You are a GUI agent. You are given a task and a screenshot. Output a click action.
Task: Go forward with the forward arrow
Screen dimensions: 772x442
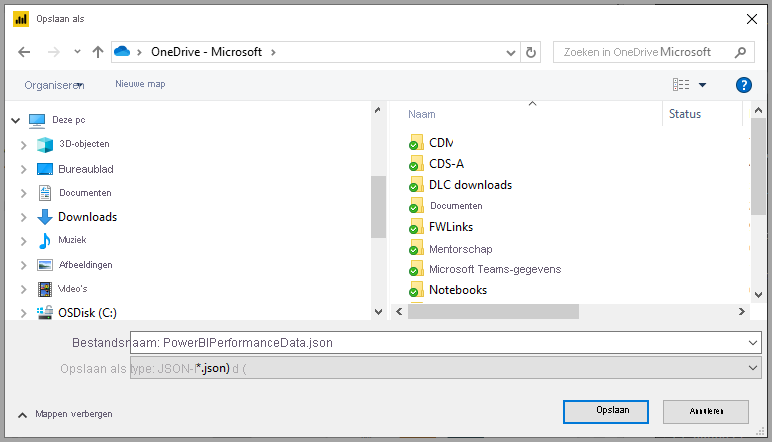pos(53,52)
